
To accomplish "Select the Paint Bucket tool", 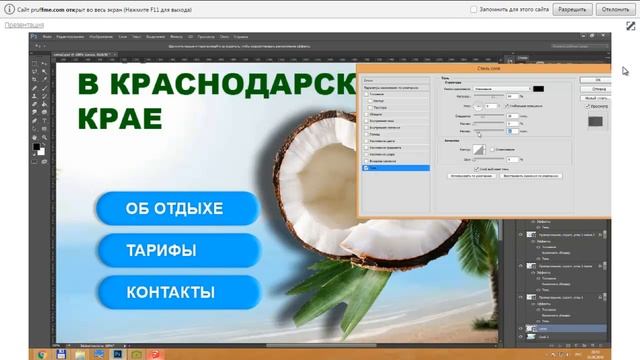I will 44,104.
